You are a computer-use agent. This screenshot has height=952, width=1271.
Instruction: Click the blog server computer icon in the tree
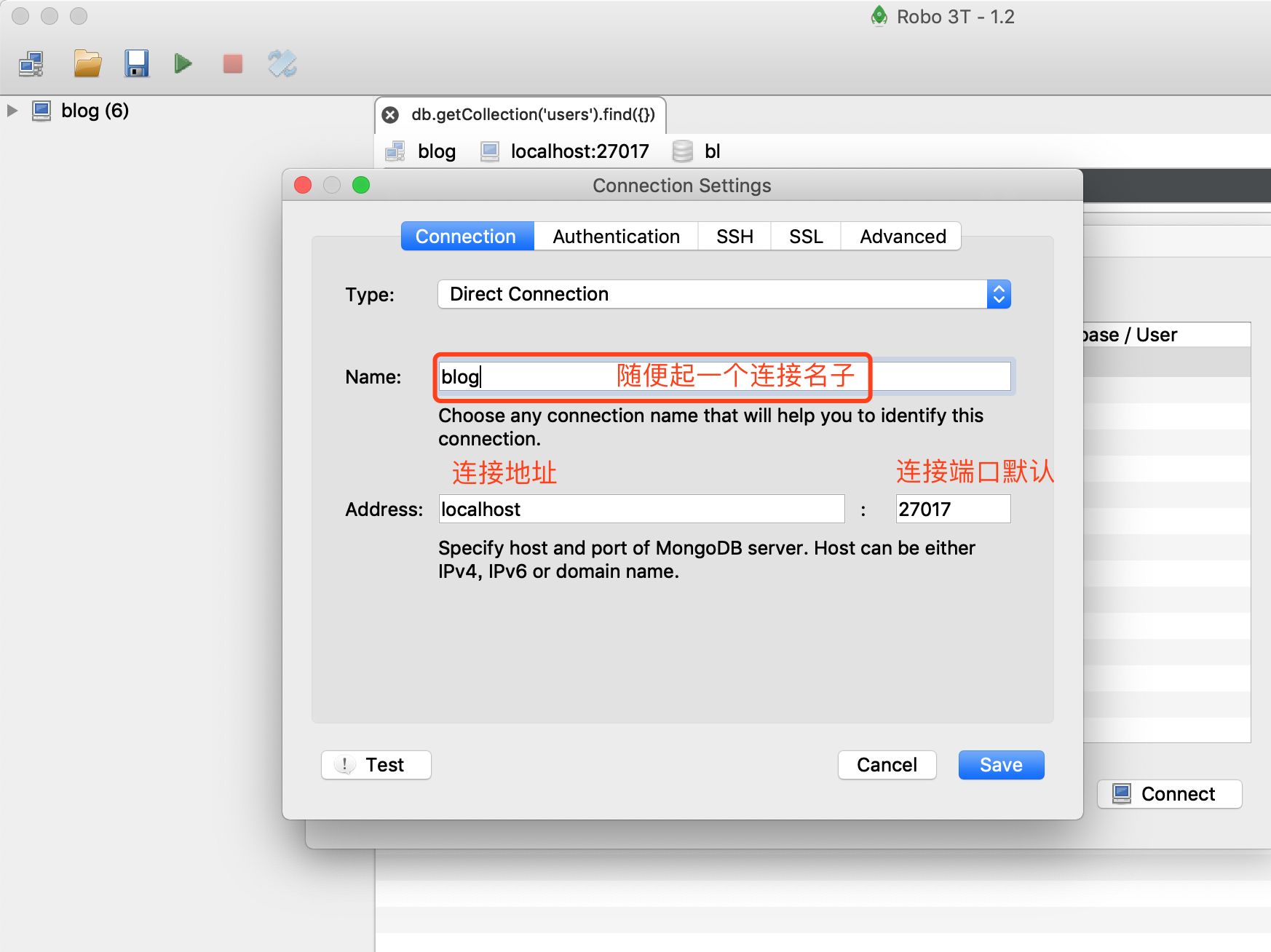(x=41, y=111)
